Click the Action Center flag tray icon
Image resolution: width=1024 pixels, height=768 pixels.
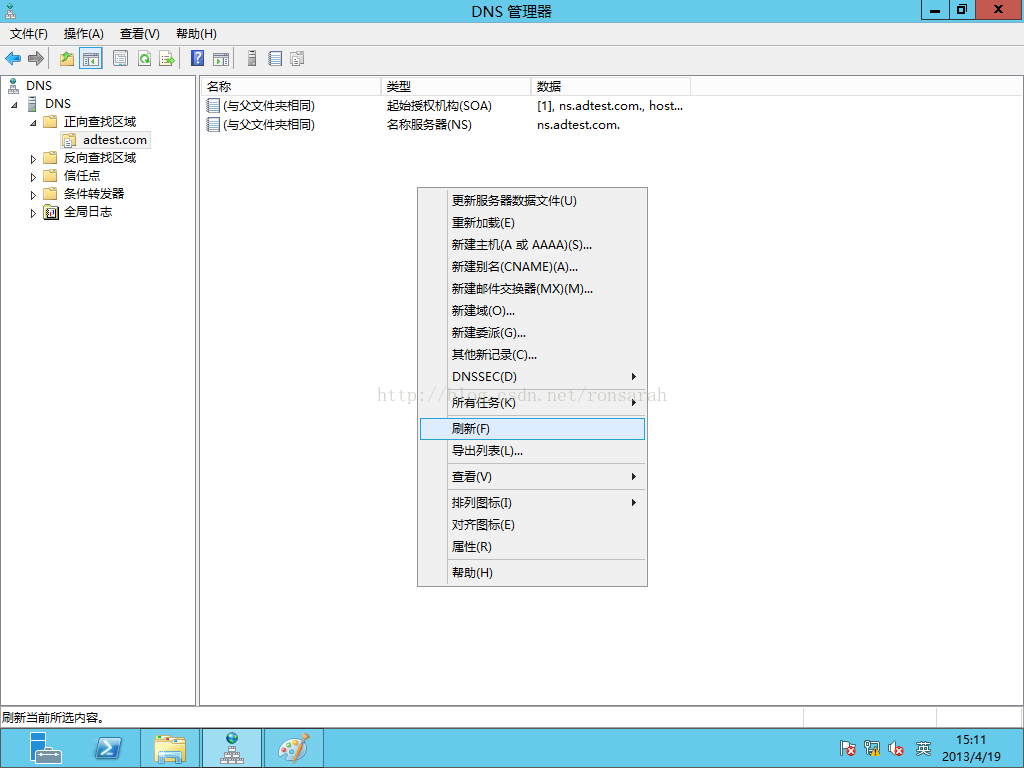pos(847,748)
